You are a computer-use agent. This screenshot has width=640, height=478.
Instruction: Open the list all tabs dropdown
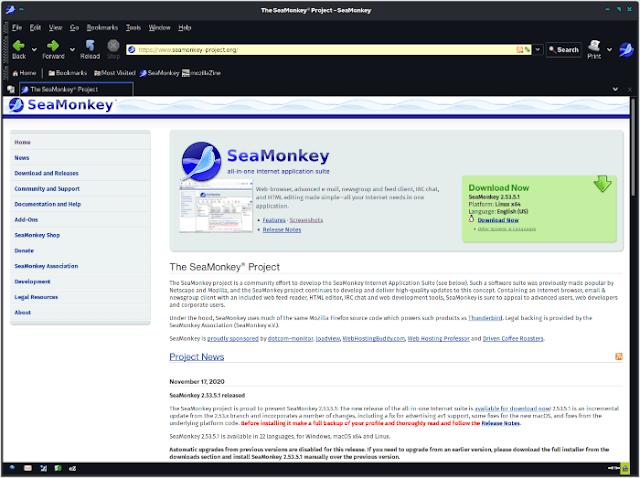pos(615,89)
